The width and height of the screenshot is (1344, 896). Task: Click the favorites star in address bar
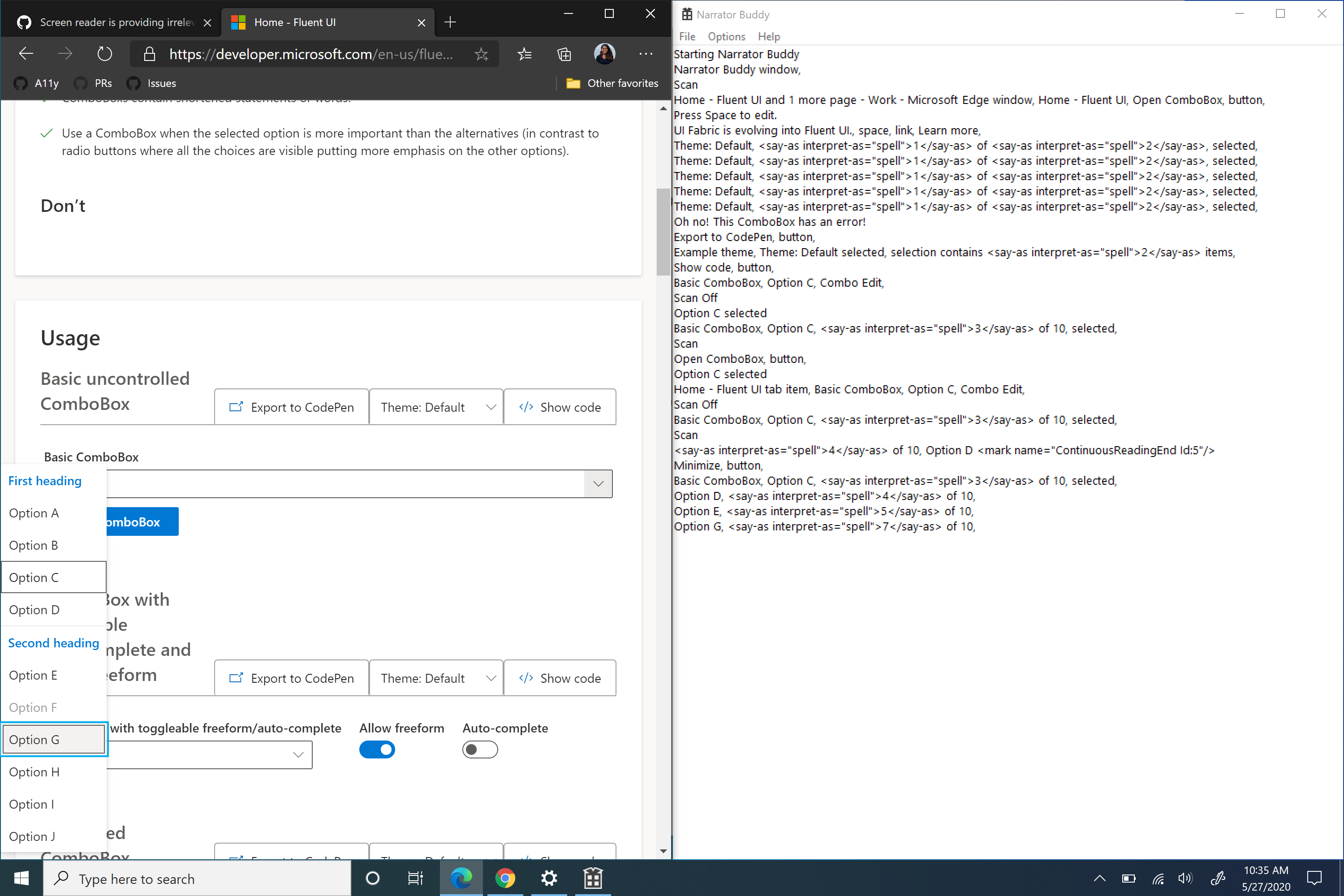pyautogui.click(x=481, y=54)
